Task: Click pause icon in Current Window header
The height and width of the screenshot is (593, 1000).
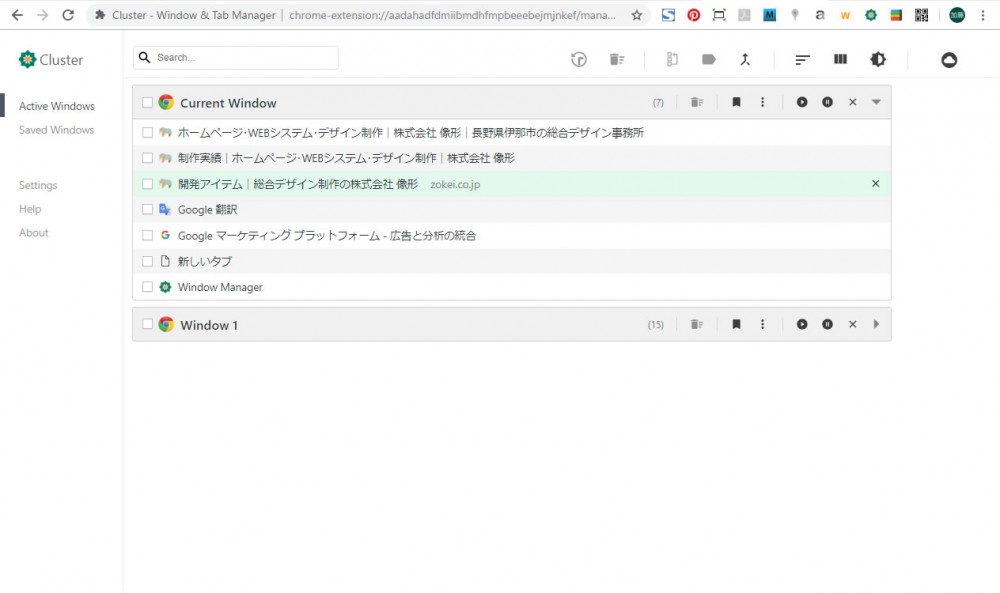Action: [827, 102]
